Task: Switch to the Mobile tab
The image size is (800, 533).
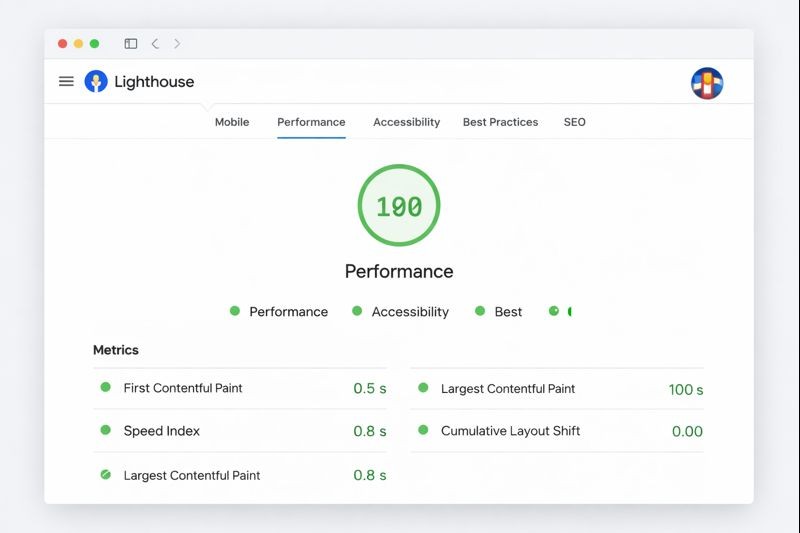Action: pyautogui.click(x=232, y=122)
